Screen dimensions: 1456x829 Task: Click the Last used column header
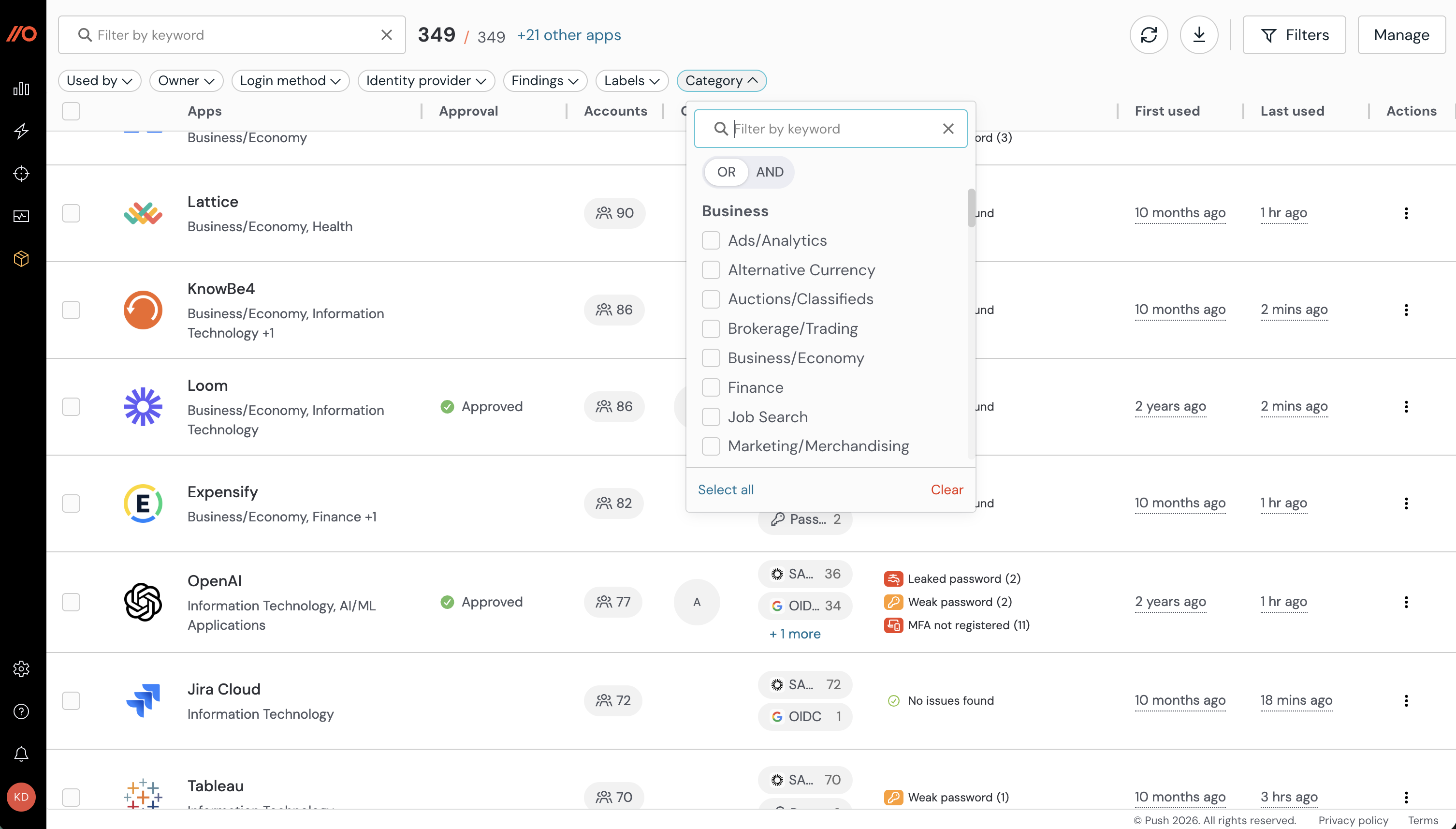coord(1292,111)
